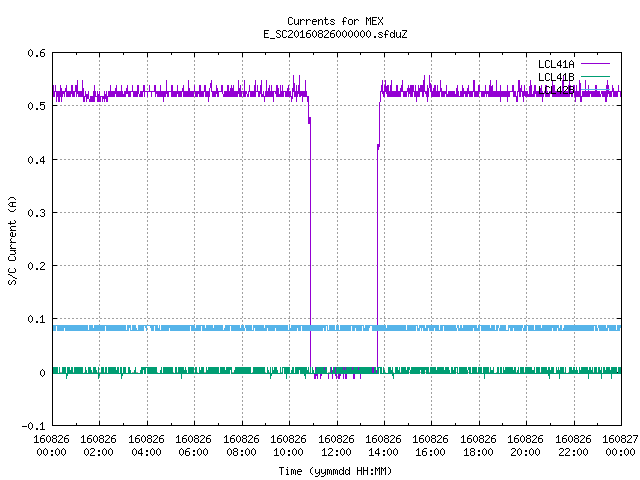Click the '160826 06:00' x-axis tick label
The height and width of the screenshot is (480, 640).
point(193,446)
